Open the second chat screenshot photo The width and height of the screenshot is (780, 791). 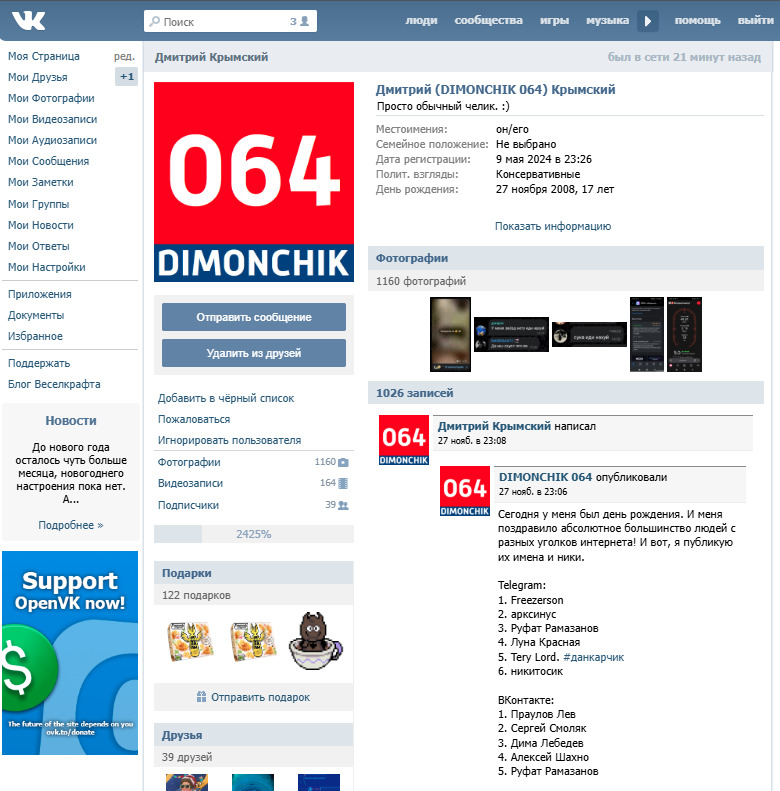(511, 334)
